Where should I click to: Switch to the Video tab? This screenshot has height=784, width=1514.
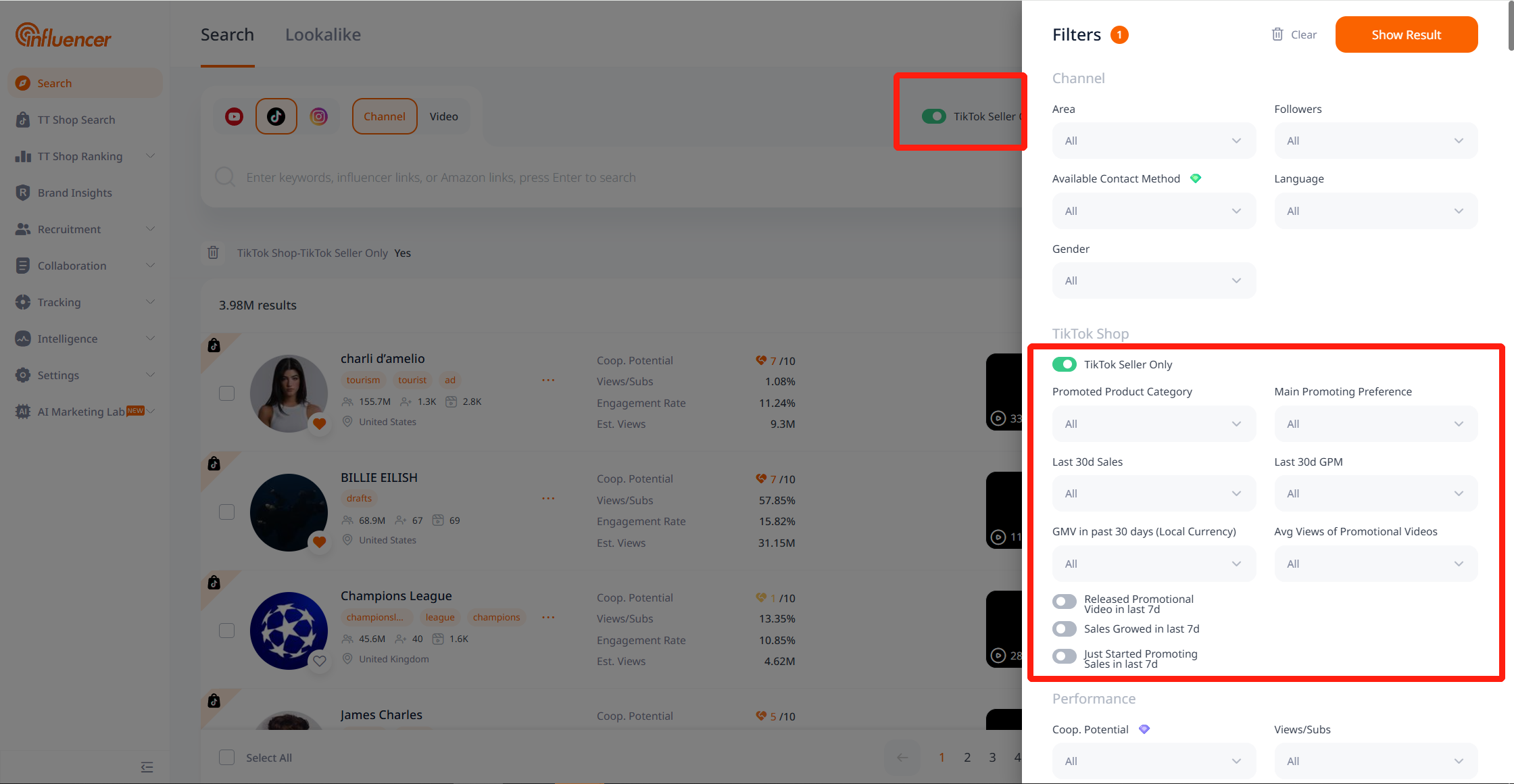click(x=443, y=116)
